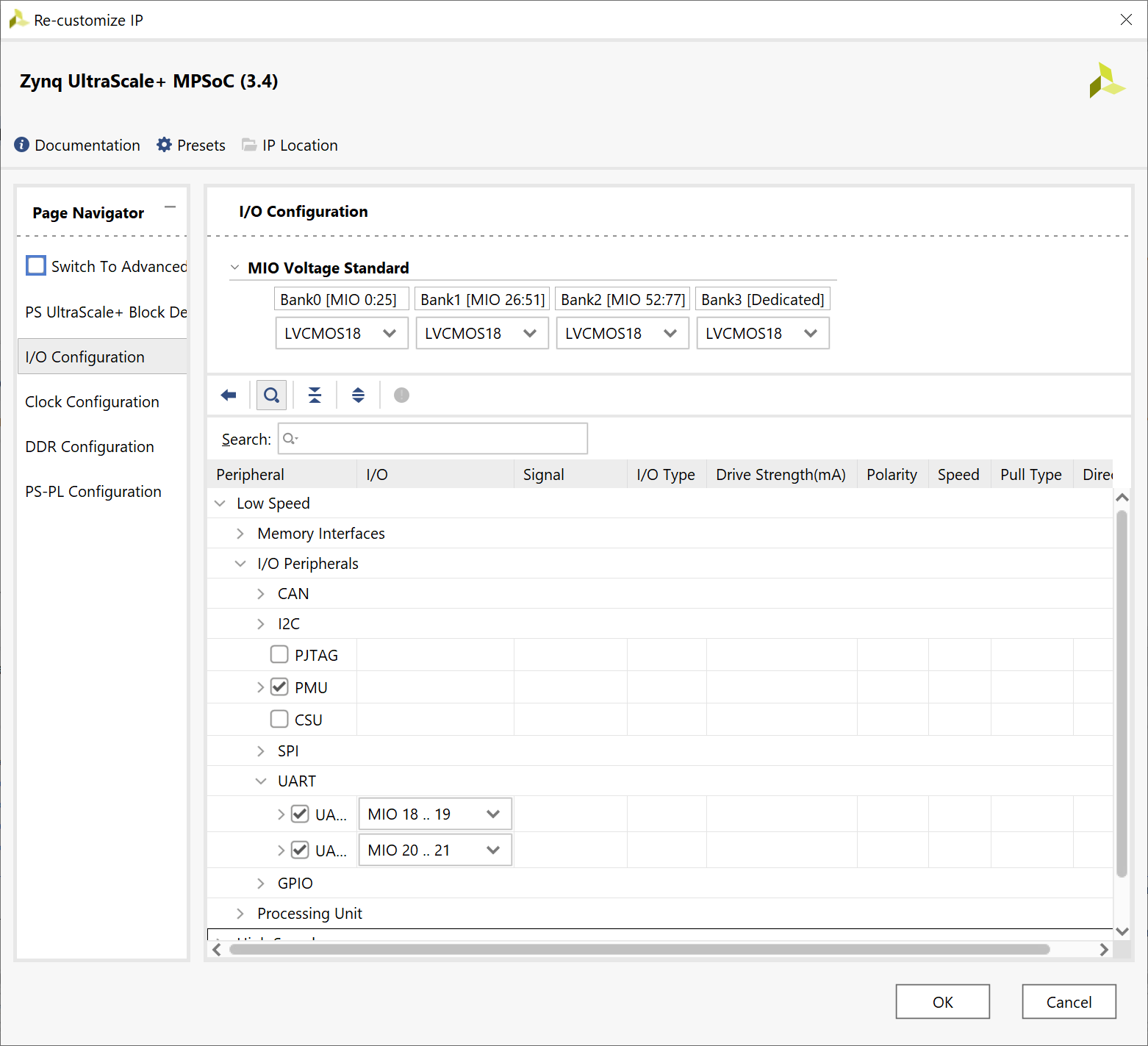Enable the PJTAG checkbox
The width and height of the screenshot is (1148, 1046).
tap(279, 654)
